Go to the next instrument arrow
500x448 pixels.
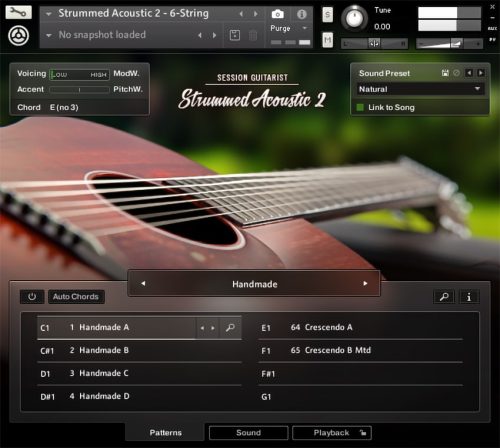point(256,14)
